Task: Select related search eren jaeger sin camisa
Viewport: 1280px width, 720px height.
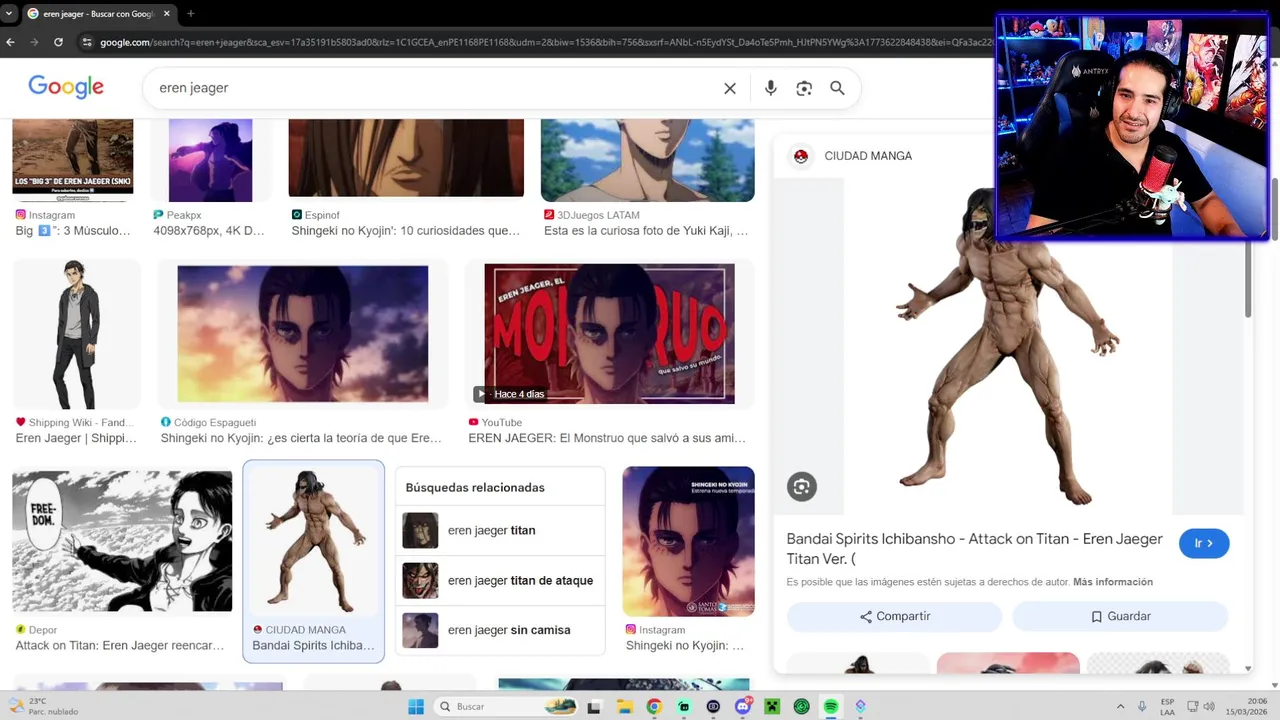Action: click(500, 630)
